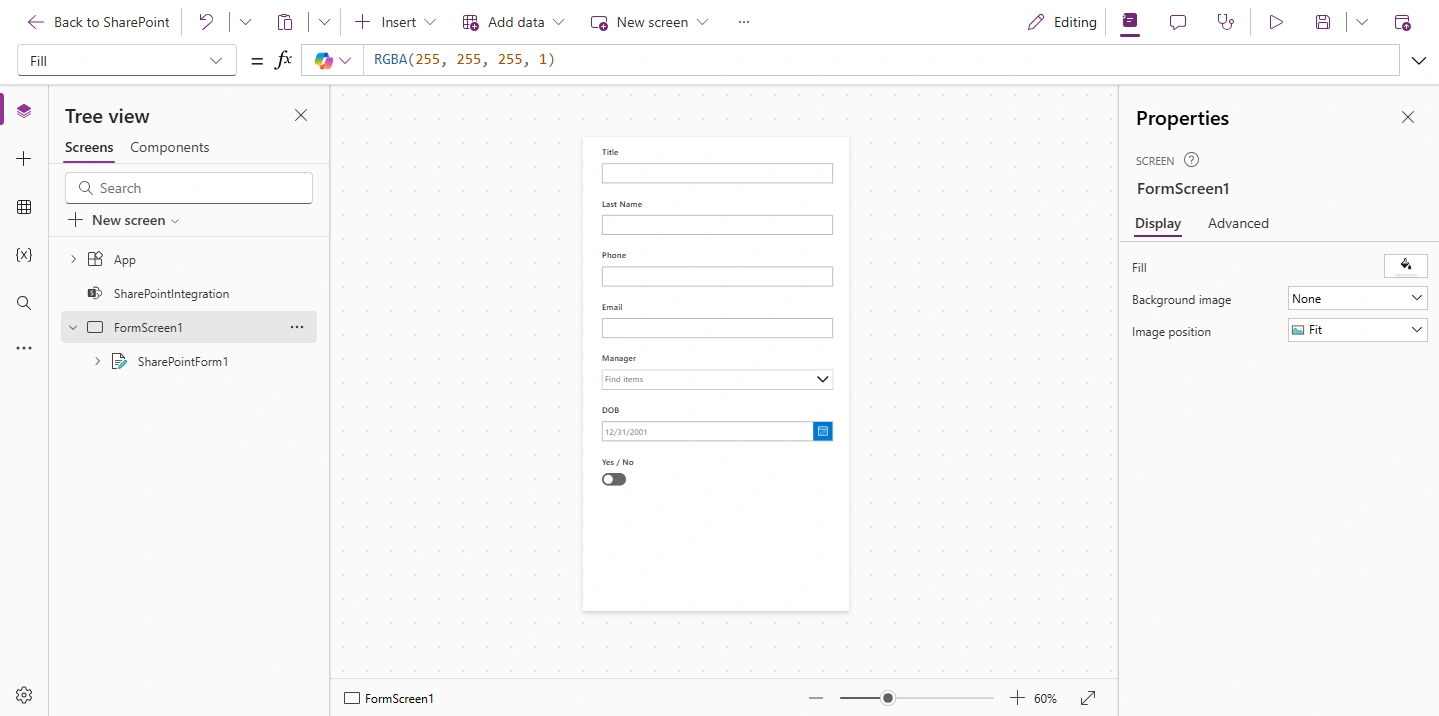The image size is (1439, 716).
Task: Click the 60% zoom level value
Action: [x=1046, y=699]
